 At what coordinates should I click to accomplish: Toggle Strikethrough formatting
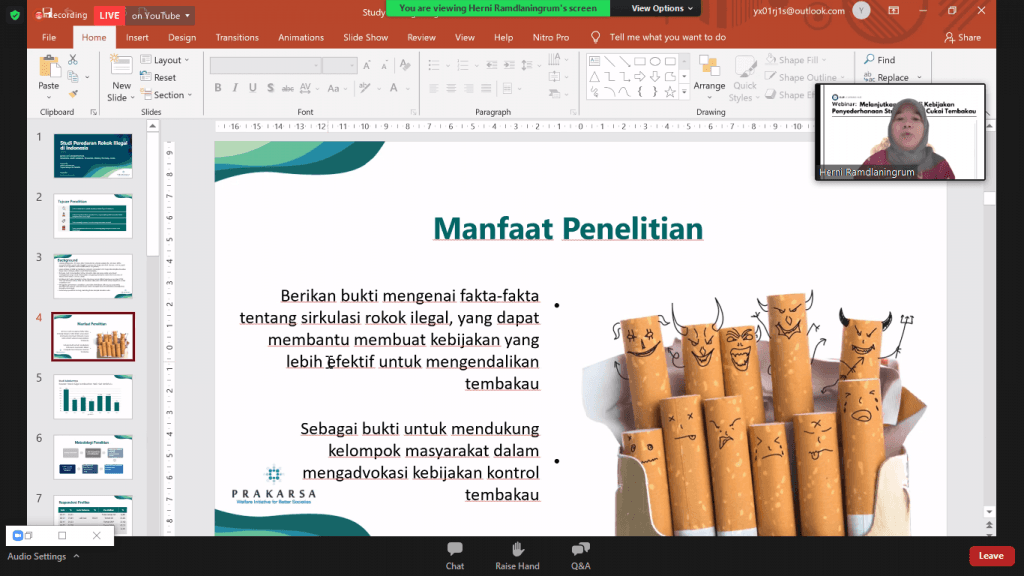[287, 88]
